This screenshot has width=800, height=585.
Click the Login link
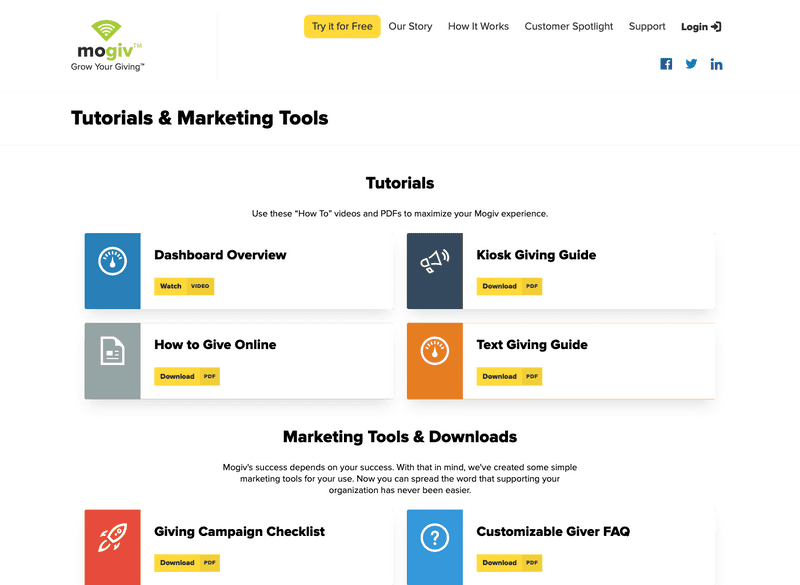701,27
